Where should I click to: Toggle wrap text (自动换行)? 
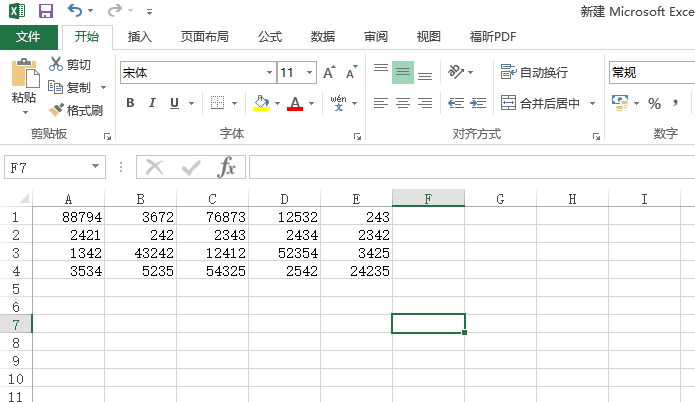tap(534, 72)
